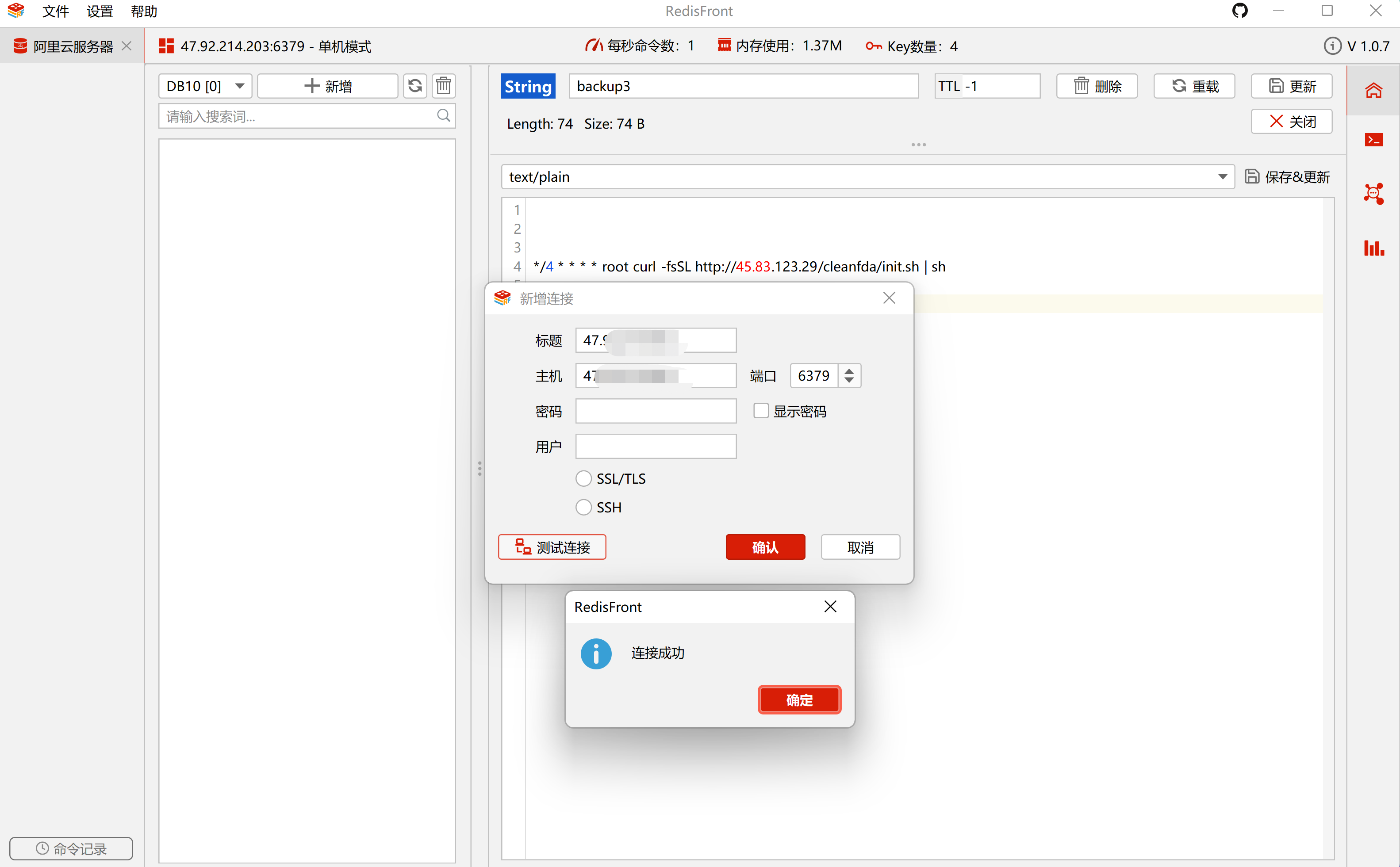Image resolution: width=1400 pixels, height=867 pixels.
Task: Click the 测试连接 button
Action: click(x=552, y=547)
